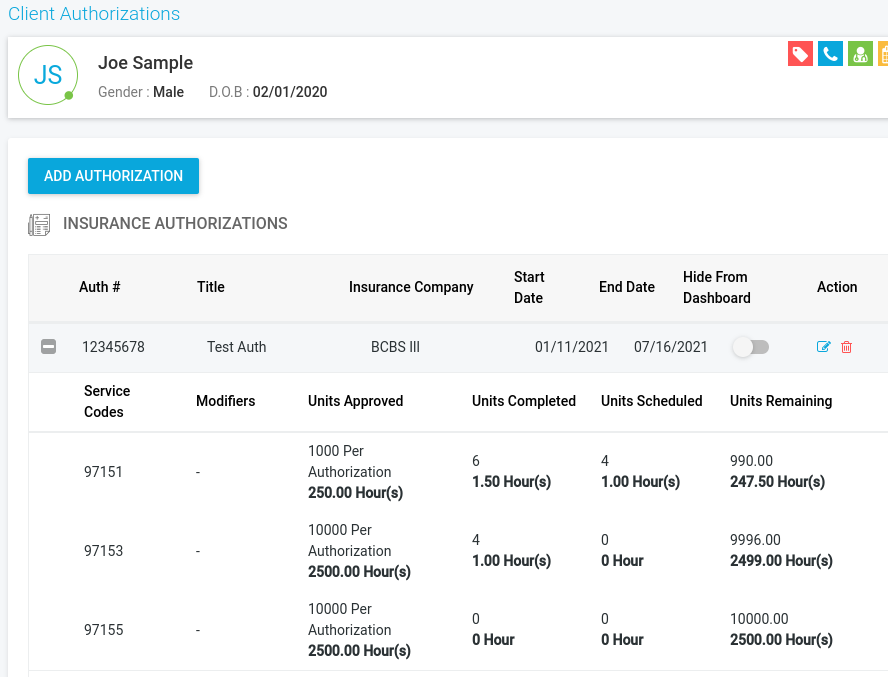Click the end date 07/16/2021
The height and width of the screenshot is (677, 888).
coord(671,347)
